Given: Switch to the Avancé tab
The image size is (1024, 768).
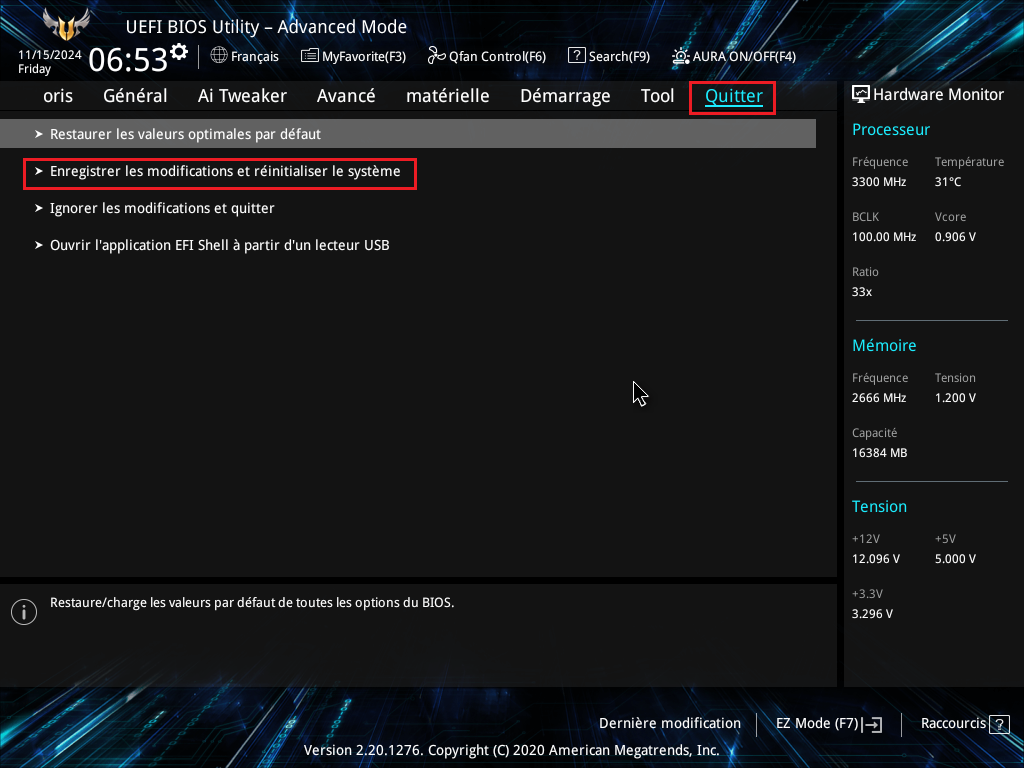Looking at the screenshot, I should (346, 96).
